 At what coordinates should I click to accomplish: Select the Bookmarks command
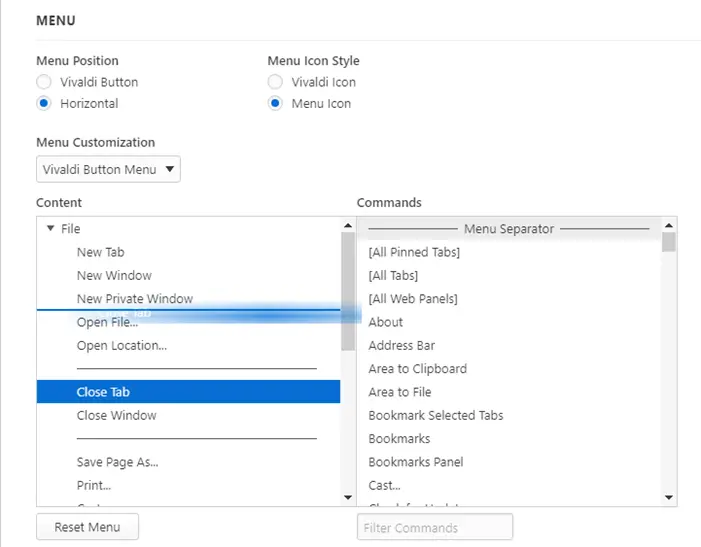[x=509, y=438]
